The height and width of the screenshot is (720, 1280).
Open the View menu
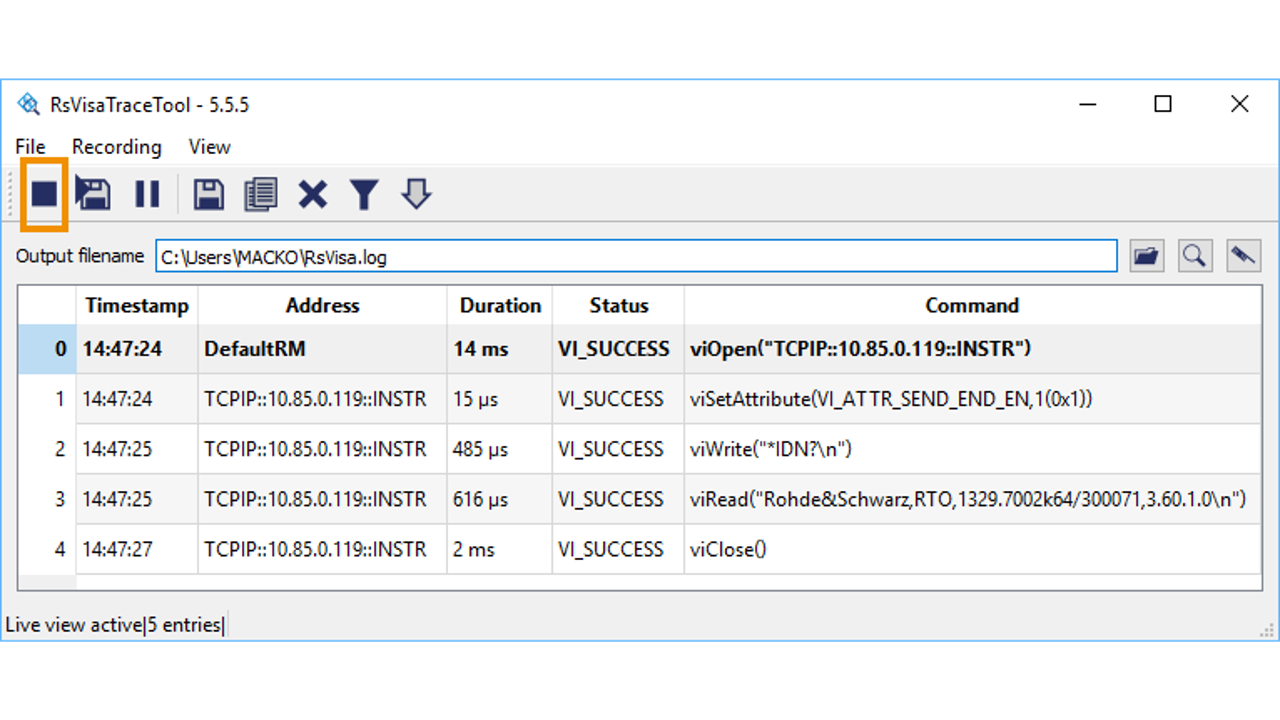pyautogui.click(x=210, y=147)
